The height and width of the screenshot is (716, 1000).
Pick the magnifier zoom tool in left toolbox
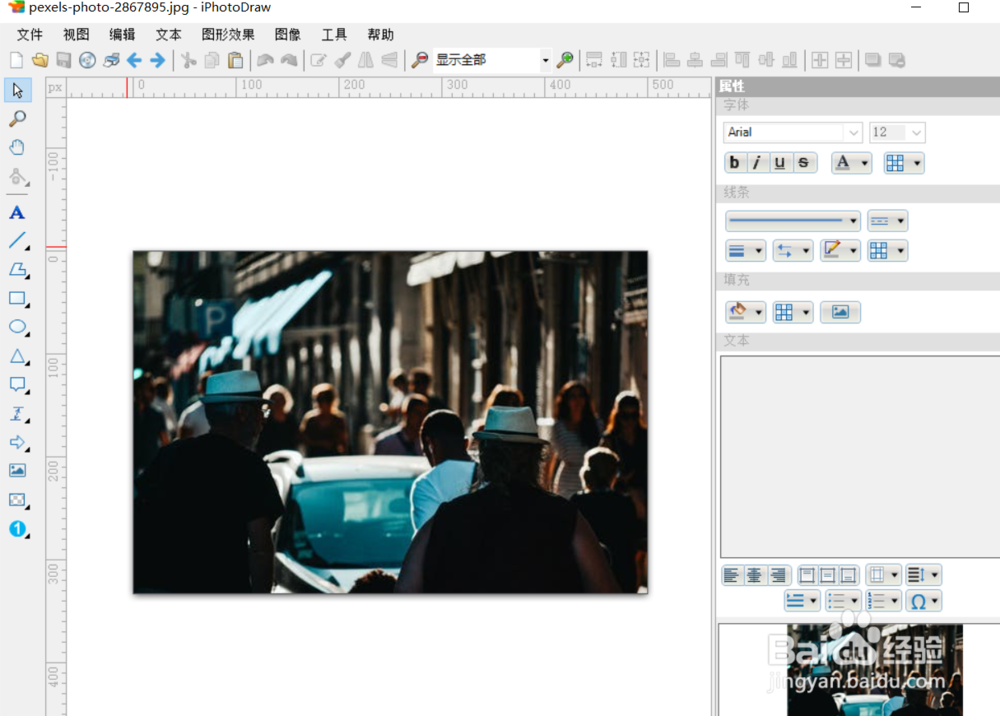coord(17,119)
